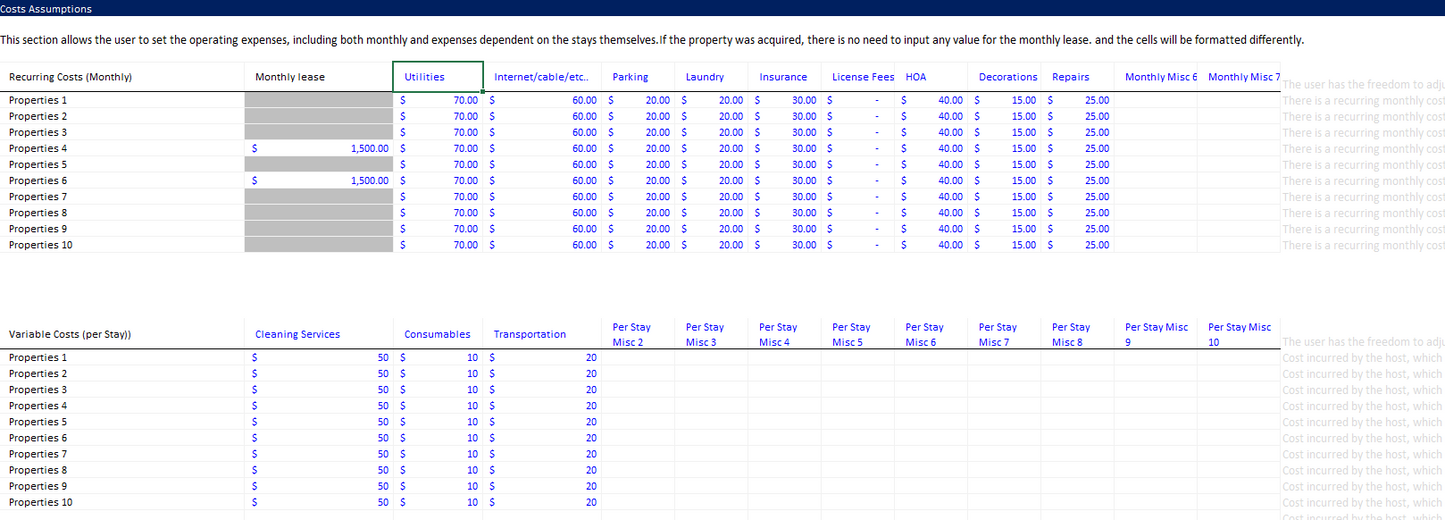Click the HOA cost for Properties 5
Screen dimensions: 1445x520
pyautogui.click(x=930, y=165)
